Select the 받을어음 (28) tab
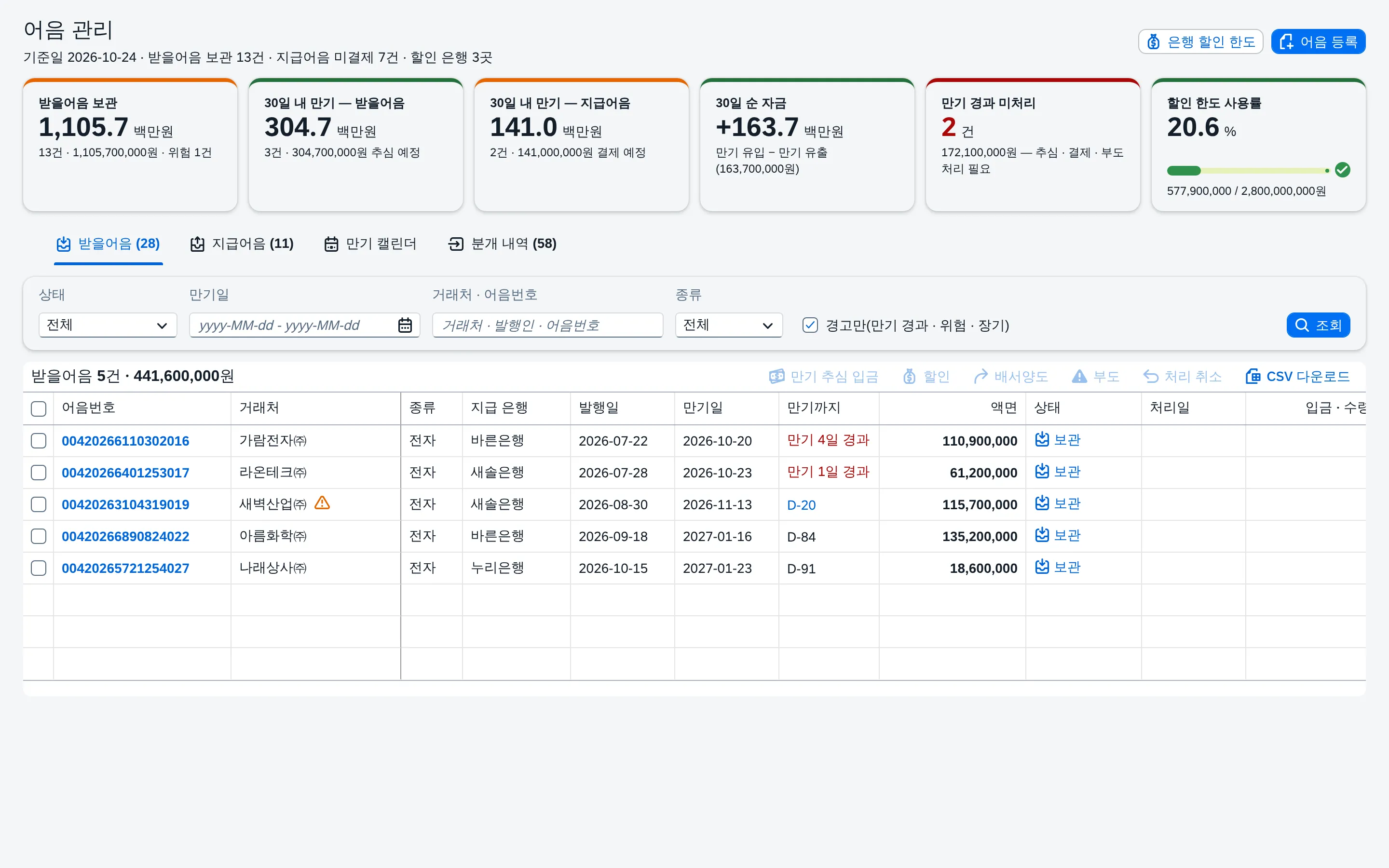Image resolution: width=1389 pixels, height=868 pixels. coord(109,244)
